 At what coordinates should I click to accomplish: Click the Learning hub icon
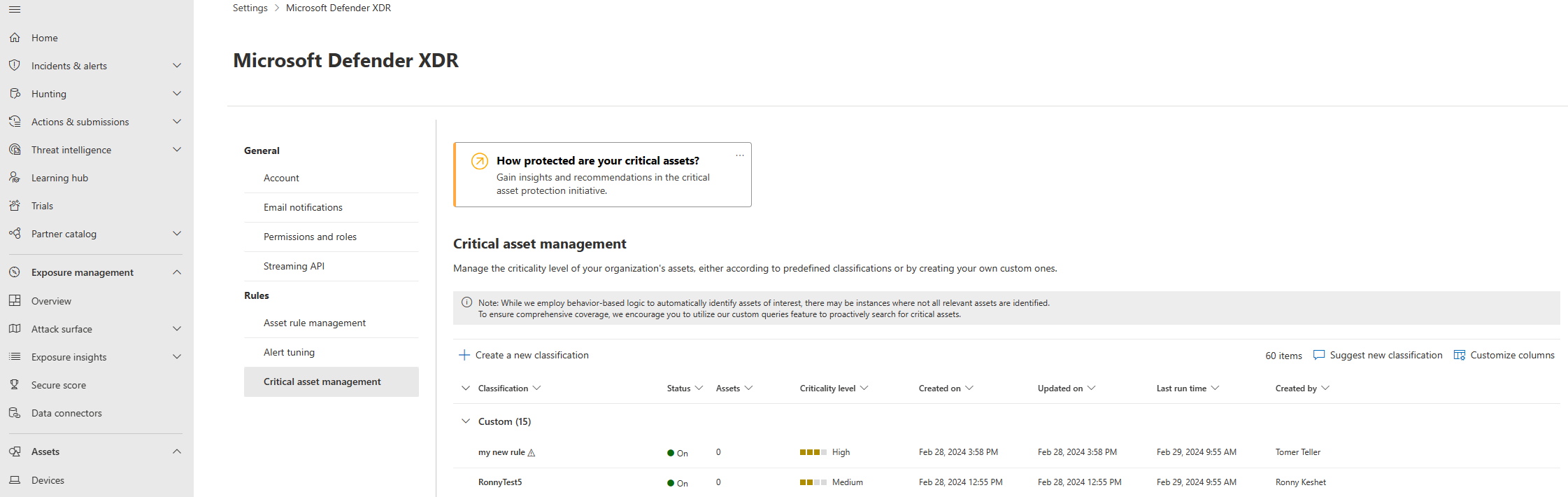pos(15,178)
